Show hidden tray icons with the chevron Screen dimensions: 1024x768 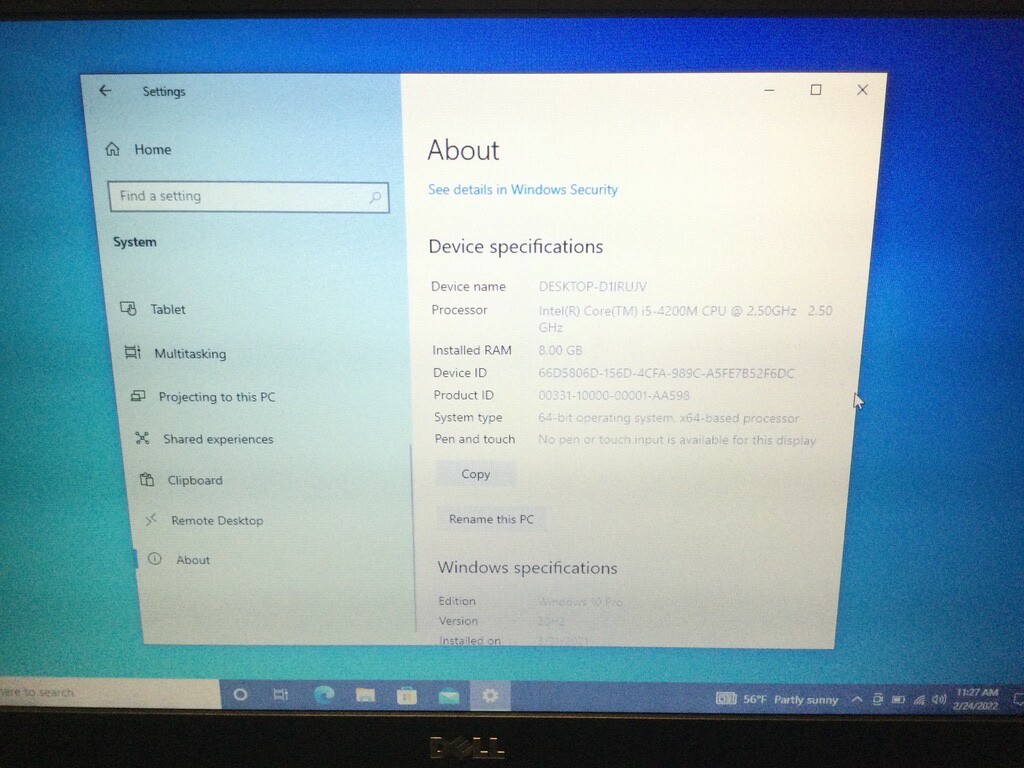857,699
